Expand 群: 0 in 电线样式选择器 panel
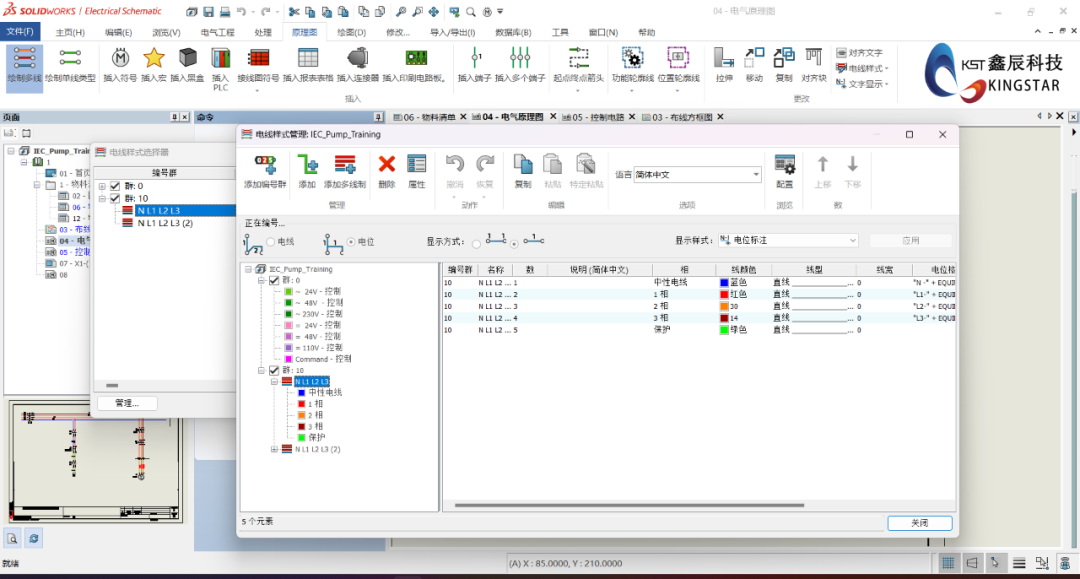Image resolution: width=1080 pixels, height=579 pixels. (x=103, y=186)
